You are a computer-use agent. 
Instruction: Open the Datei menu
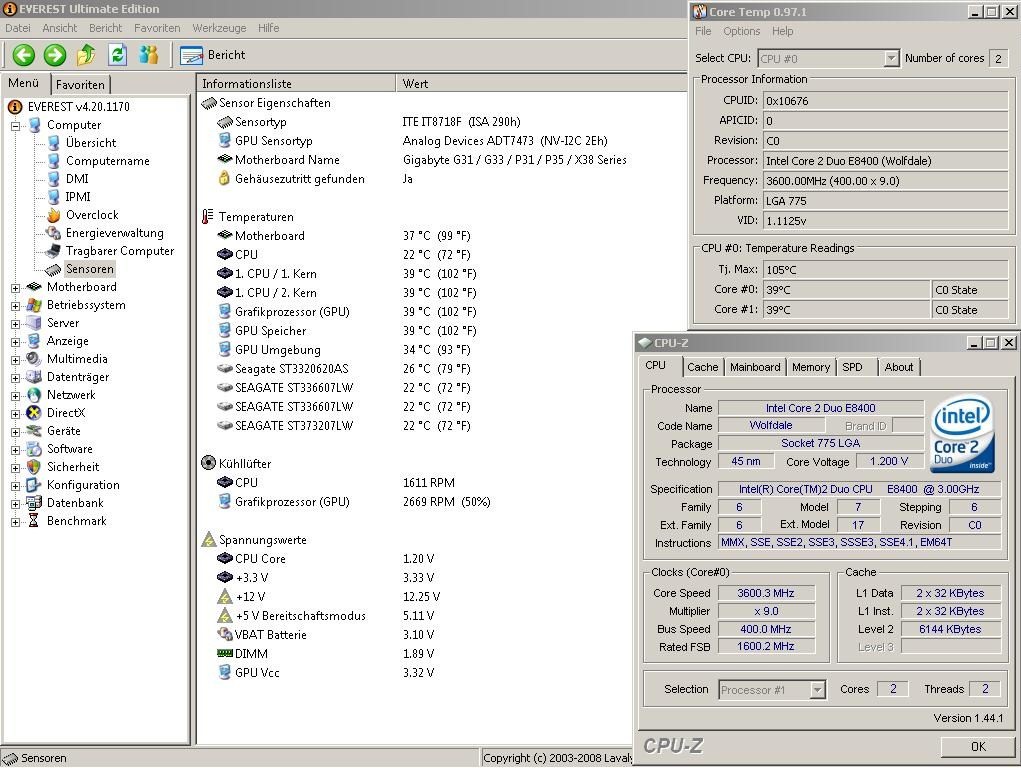tap(18, 28)
